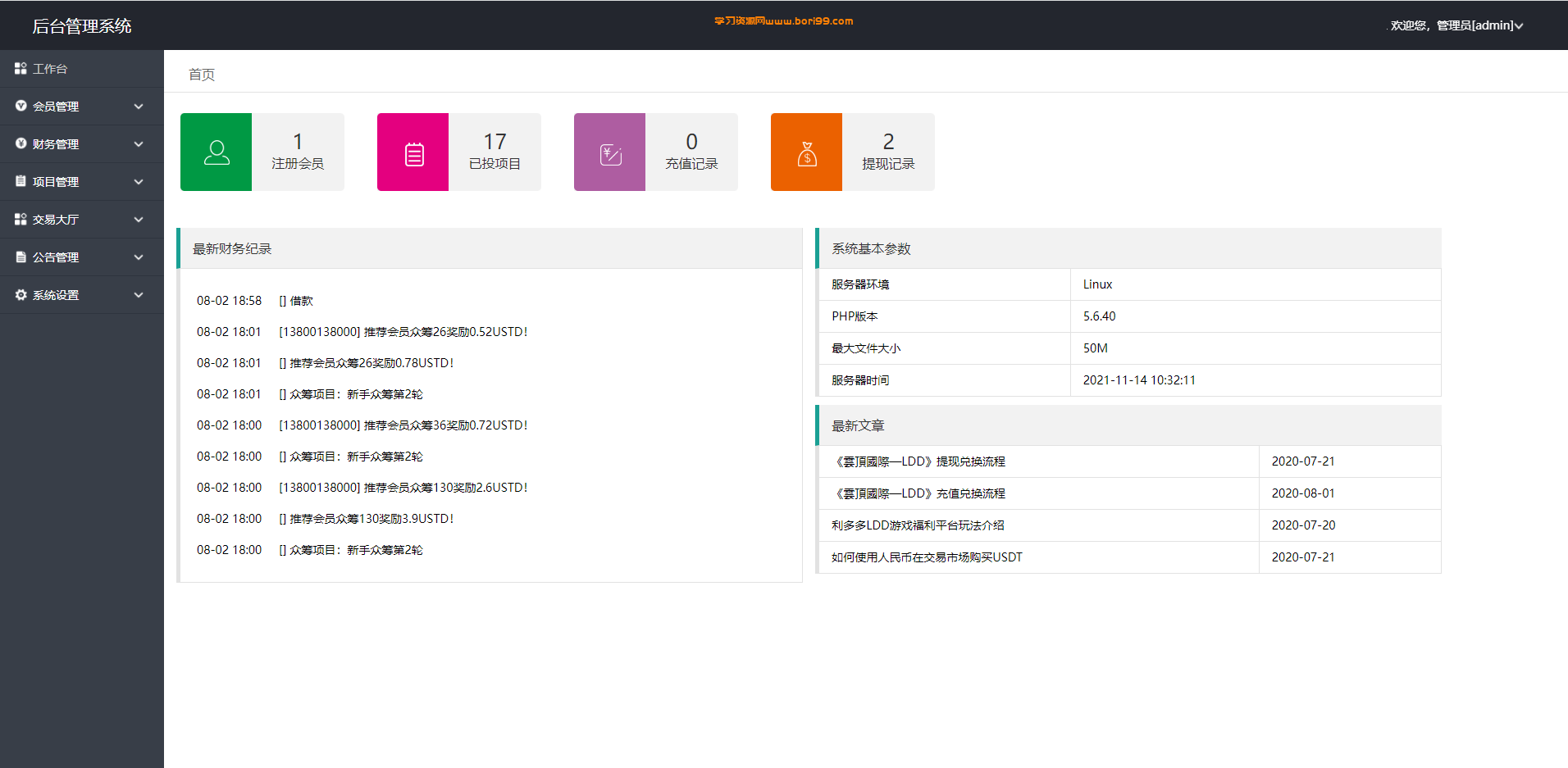Click the 工作台 grid icon in sidebar

click(x=21, y=69)
